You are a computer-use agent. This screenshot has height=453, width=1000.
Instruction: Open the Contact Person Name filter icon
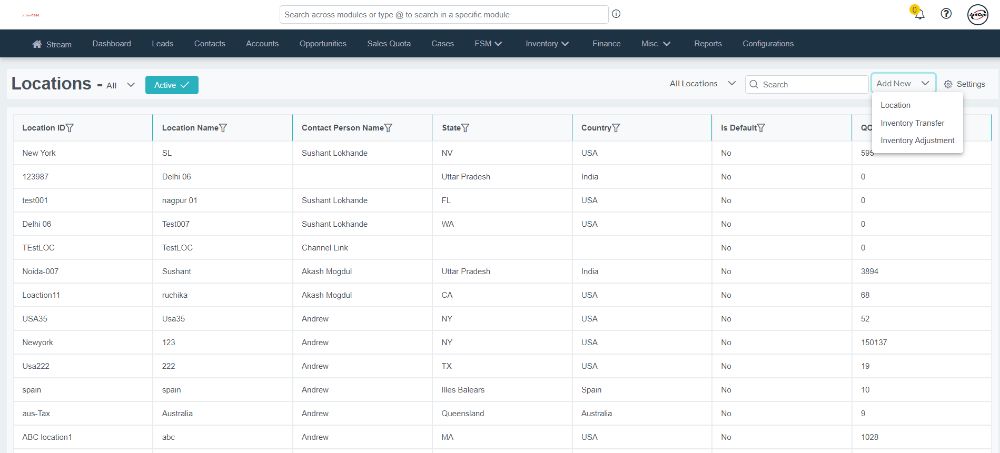(388, 128)
